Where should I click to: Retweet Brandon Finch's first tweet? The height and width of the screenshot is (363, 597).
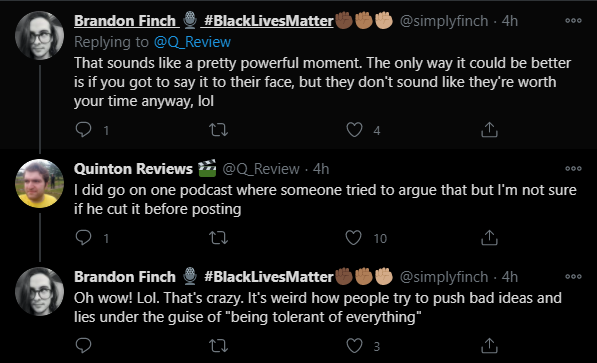(x=219, y=130)
